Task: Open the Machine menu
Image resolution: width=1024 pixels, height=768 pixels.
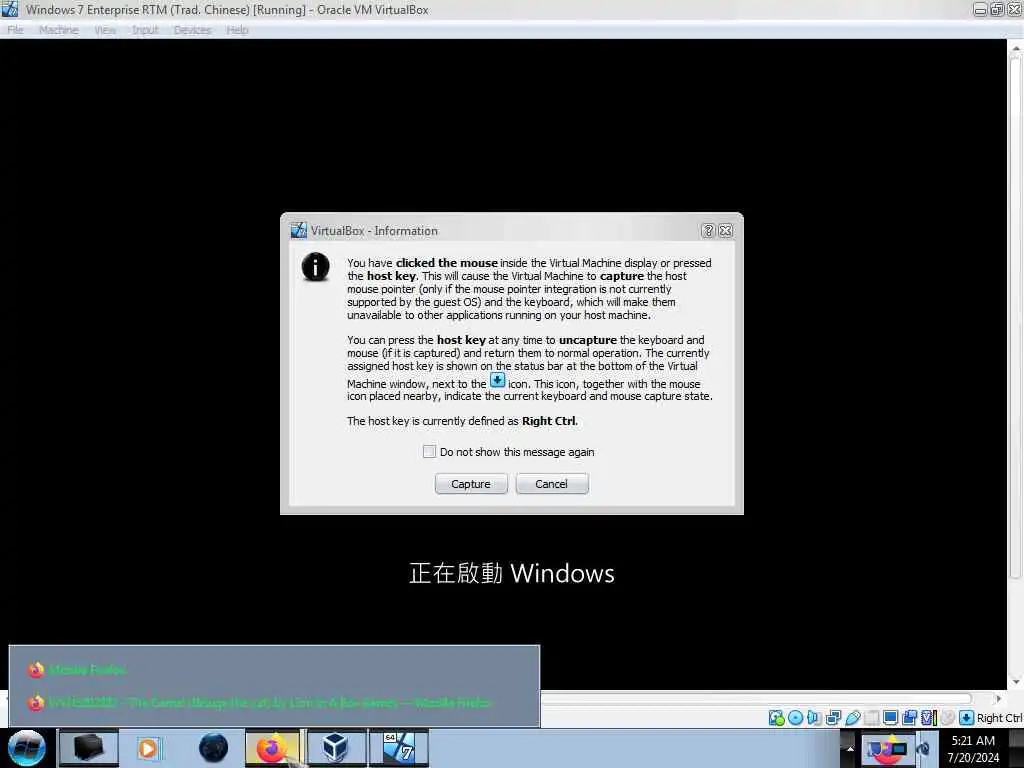Action: tap(58, 30)
